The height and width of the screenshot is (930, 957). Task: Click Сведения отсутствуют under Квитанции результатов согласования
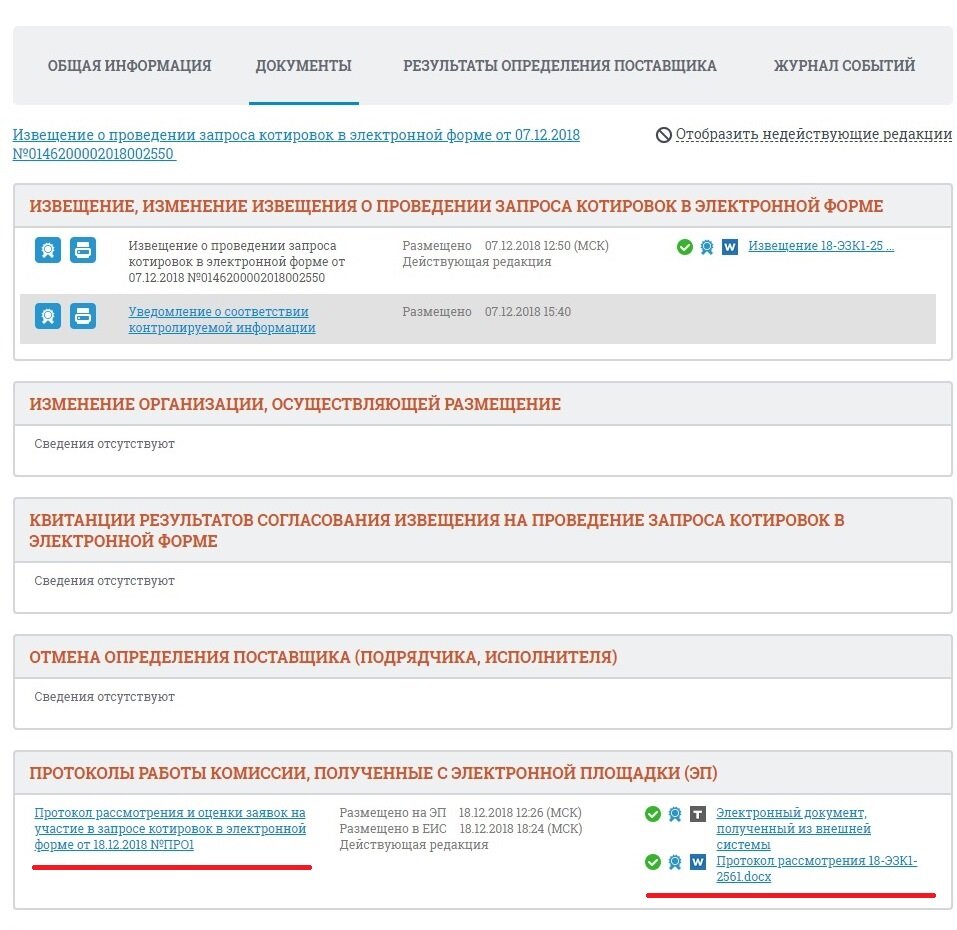[104, 581]
